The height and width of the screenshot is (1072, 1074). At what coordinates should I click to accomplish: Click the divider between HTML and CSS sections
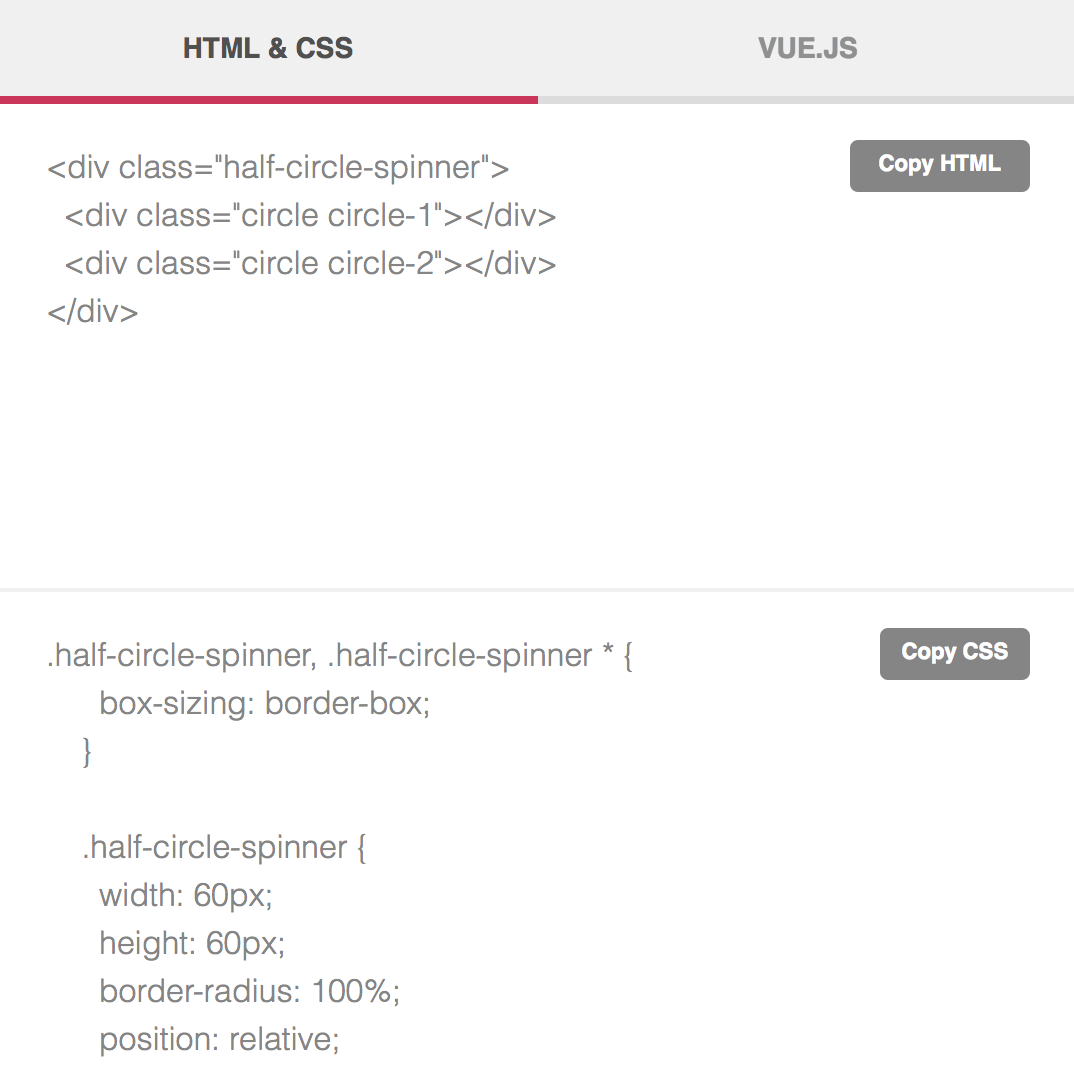[537, 590]
